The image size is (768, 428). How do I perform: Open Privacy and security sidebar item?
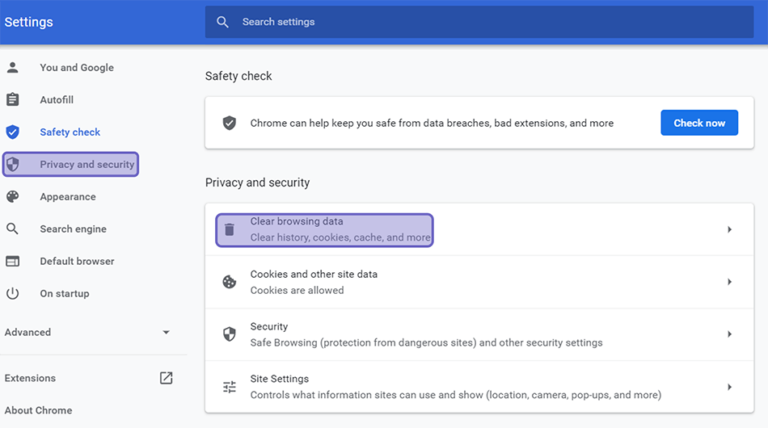click(x=71, y=164)
